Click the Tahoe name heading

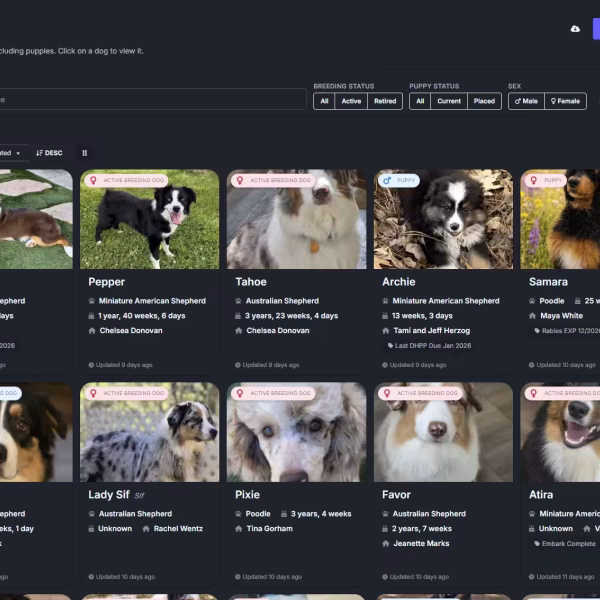(251, 282)
